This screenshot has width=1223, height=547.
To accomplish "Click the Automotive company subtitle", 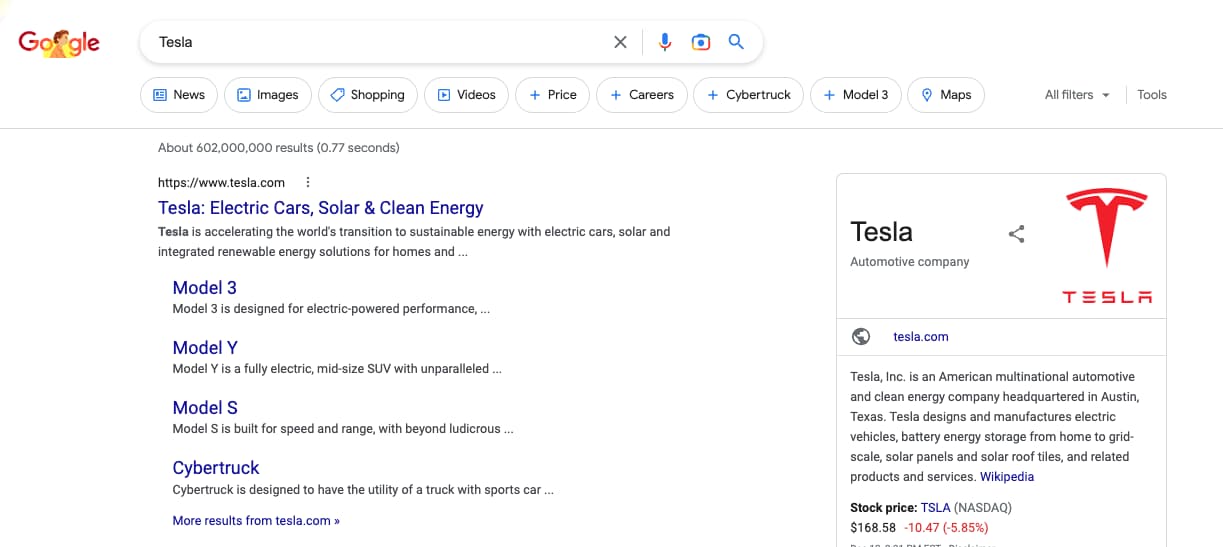I will 910,262.
